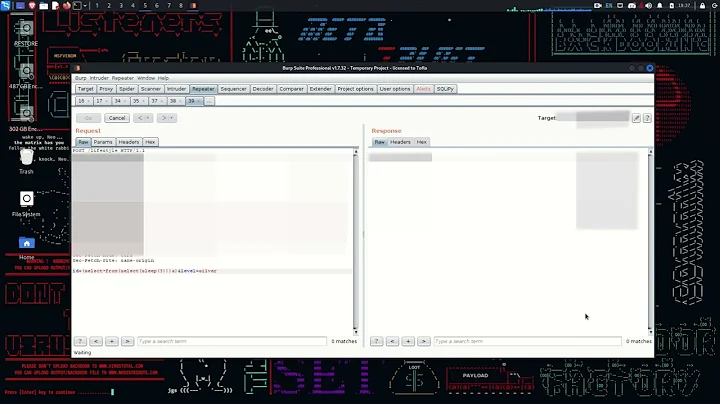Open the history back dropdown arrow
This screenshot has height=404, width=720.
147,118
